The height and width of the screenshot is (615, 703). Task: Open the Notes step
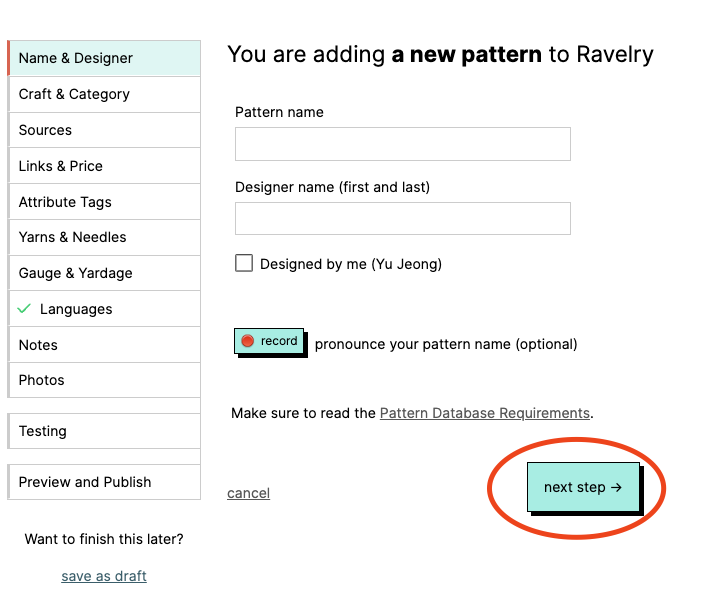[104, 345]
